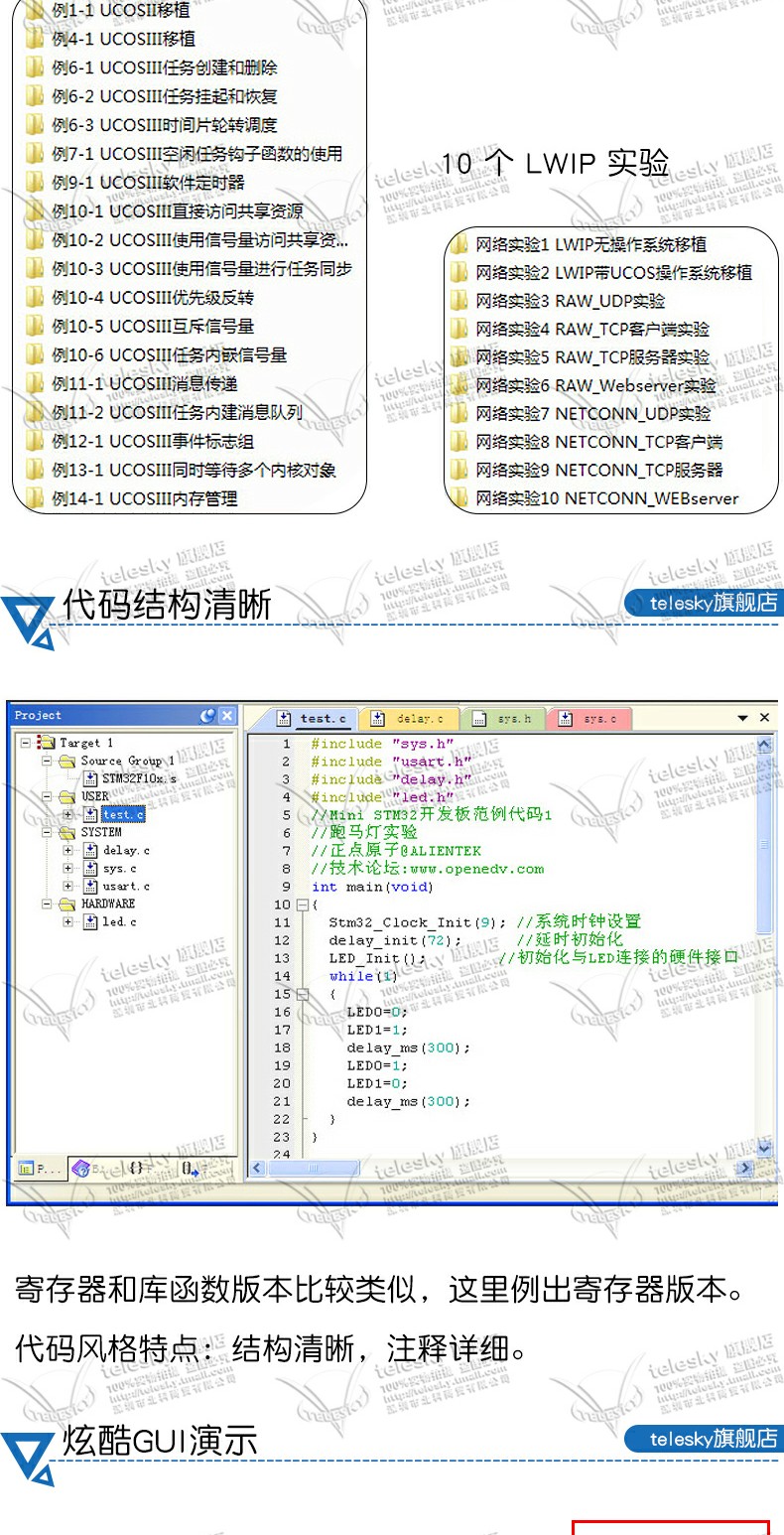Collapse the Target 1 tree node

click(x=25, y=743)
